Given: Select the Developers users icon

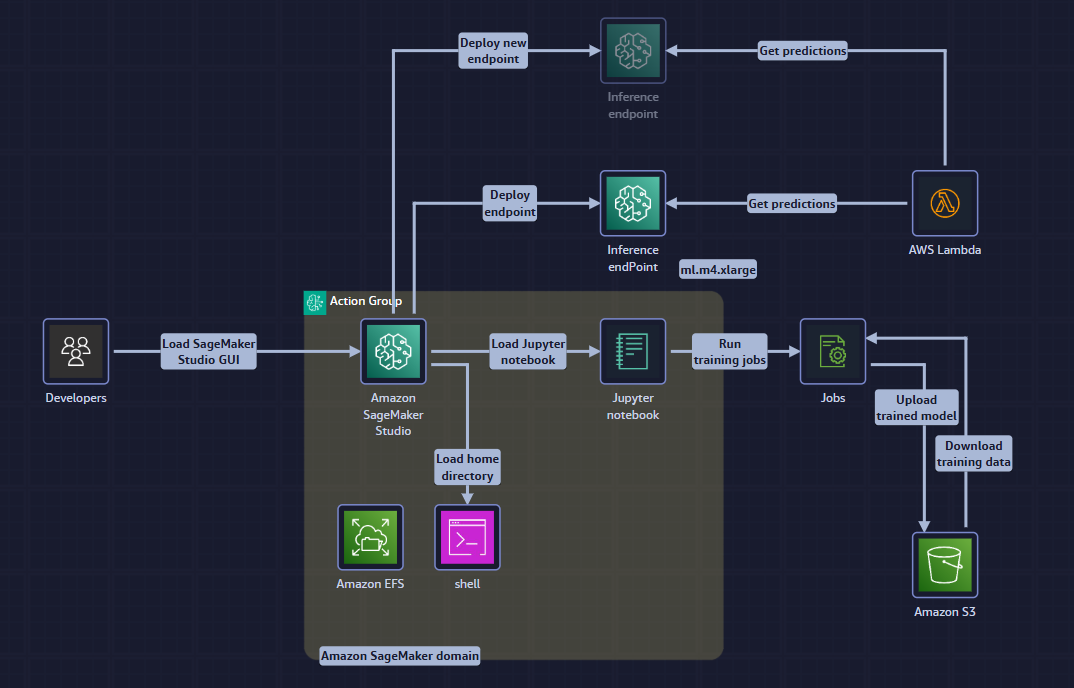Looking at the screenshot, I should [x=76, y=352].
